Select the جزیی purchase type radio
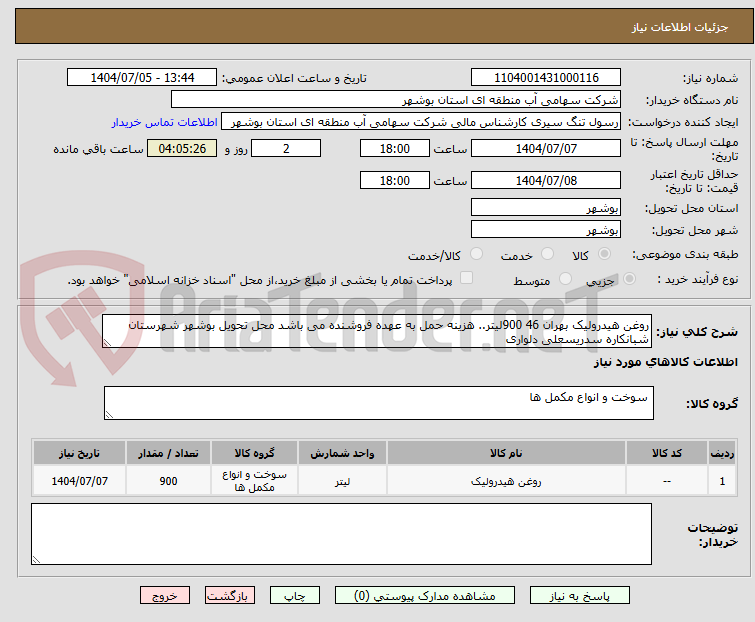This screenshot has width=755, height=622. coord(629,279)
